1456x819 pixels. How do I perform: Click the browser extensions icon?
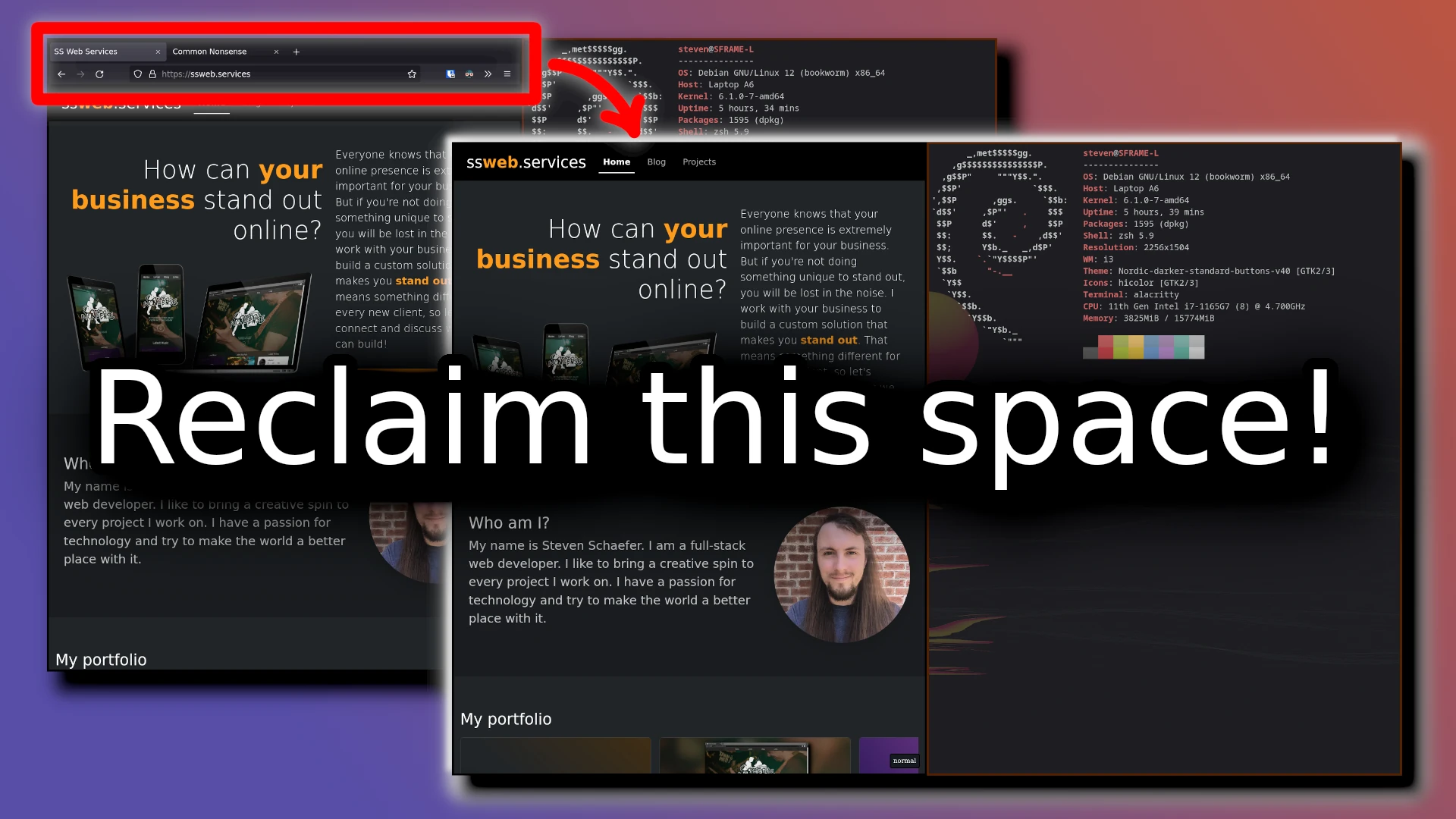488,74
